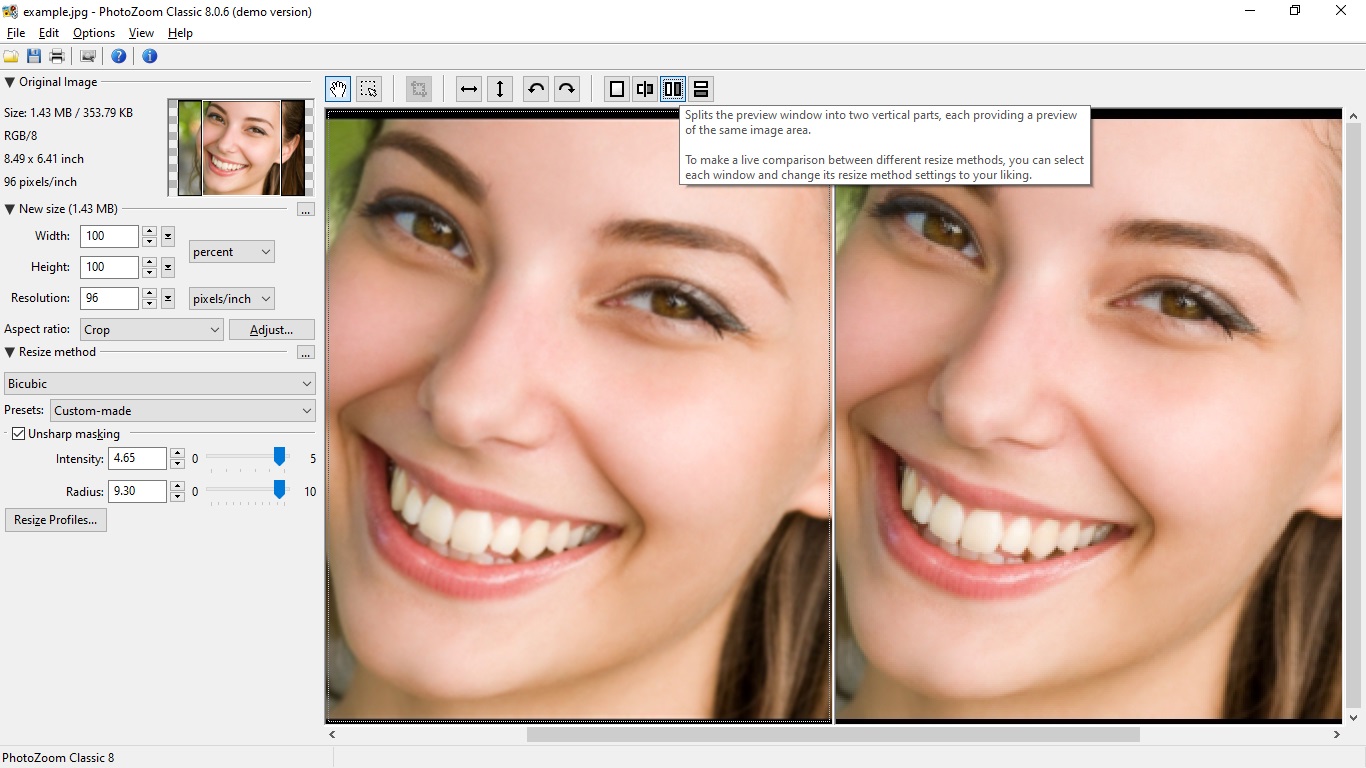Rotate image counter-clockwise
This screenshot has height=768, width=1366.
(x=536, y=89)
